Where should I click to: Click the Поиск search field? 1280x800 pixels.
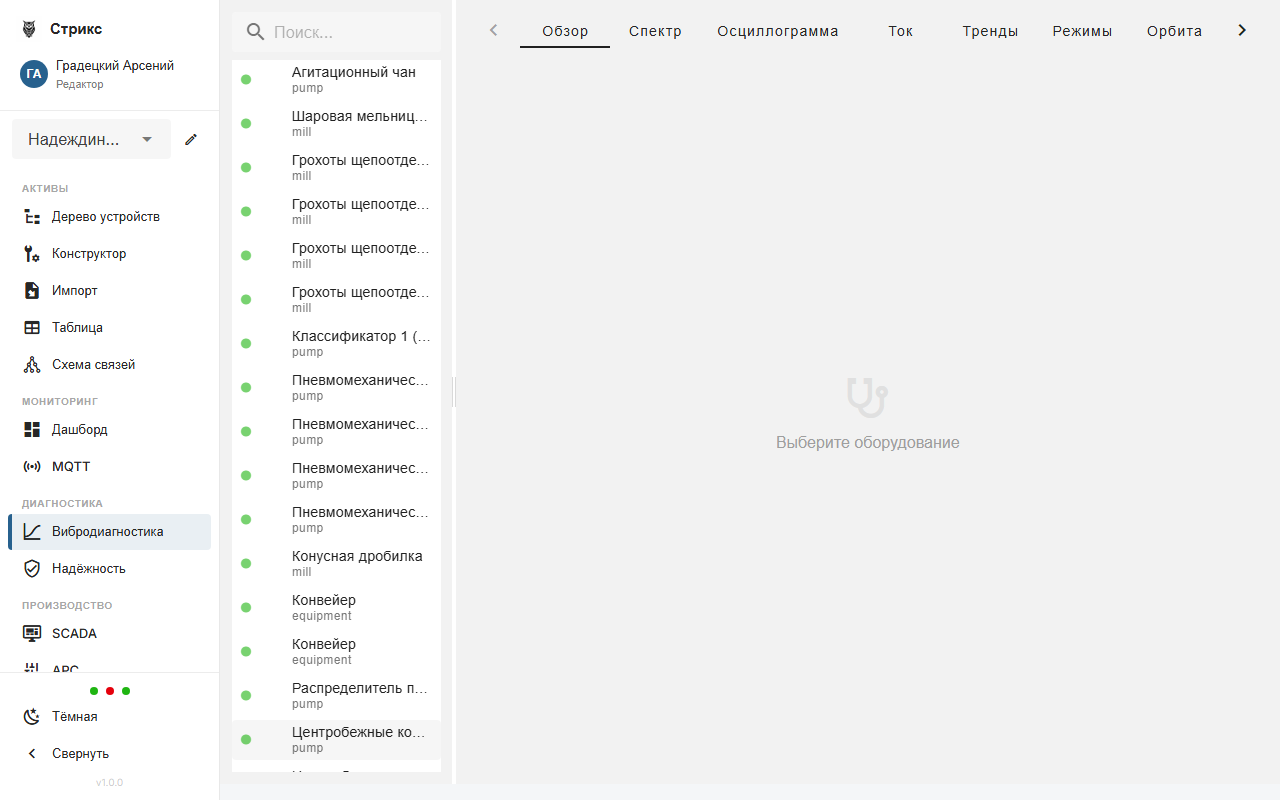350,32
